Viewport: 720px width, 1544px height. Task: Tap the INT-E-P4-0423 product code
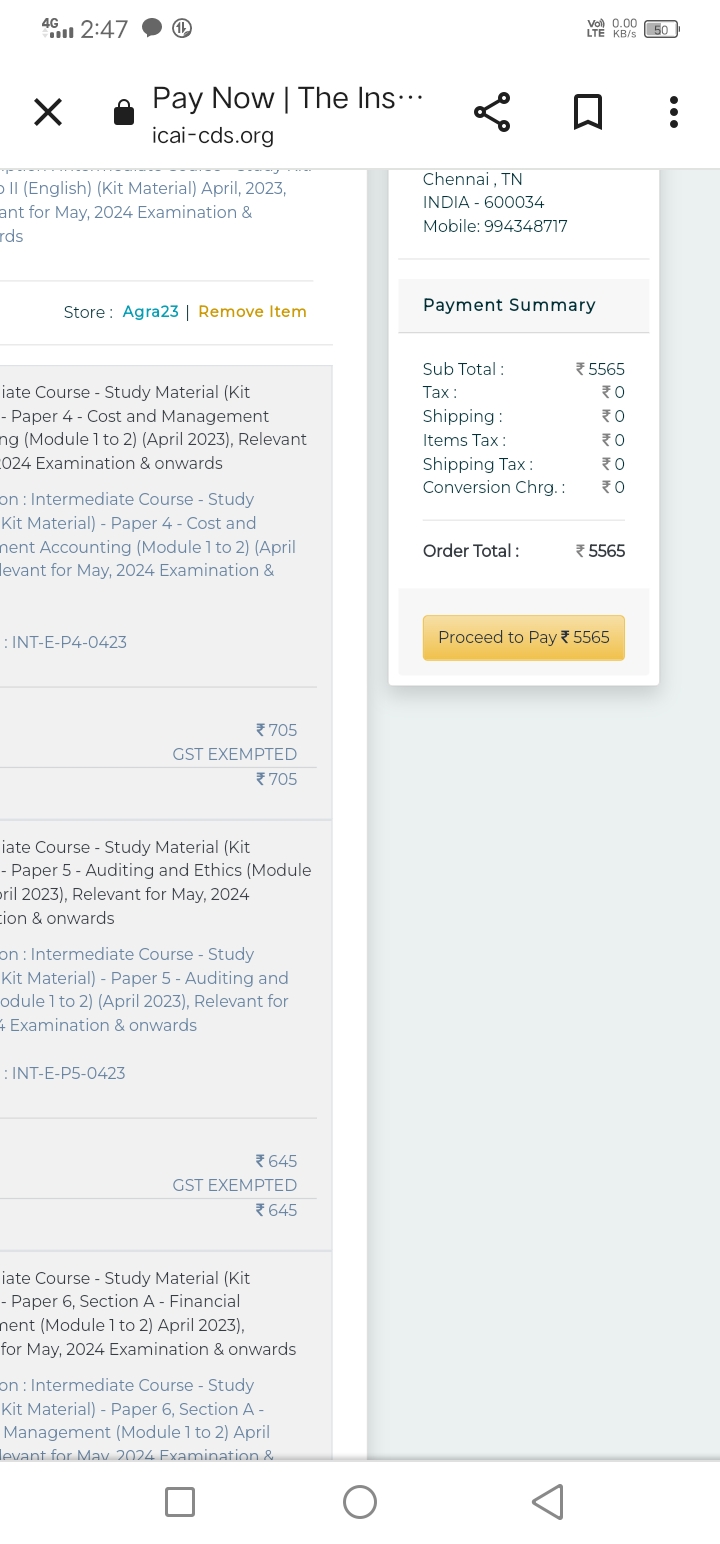pyautogui.click(x=69, y=642)
